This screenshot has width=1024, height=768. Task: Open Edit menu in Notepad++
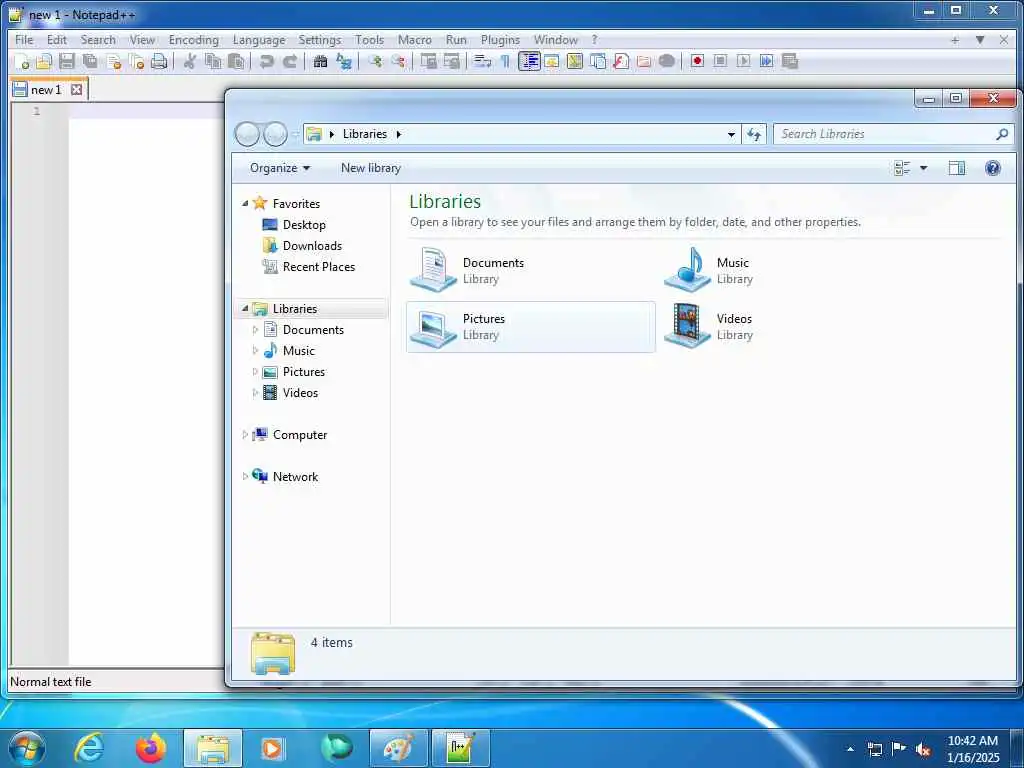pyautogui.click(x=57, y=40)
